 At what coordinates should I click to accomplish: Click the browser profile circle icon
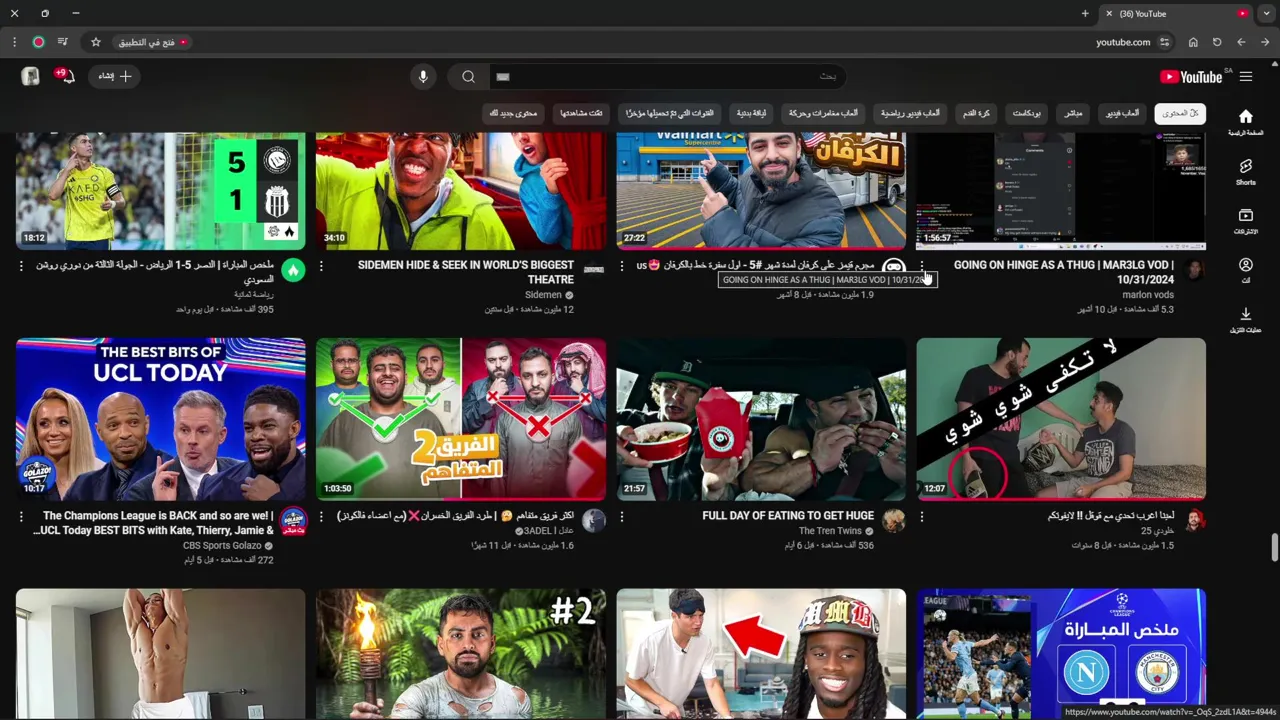pyautogui.click(x=38, y=42)
